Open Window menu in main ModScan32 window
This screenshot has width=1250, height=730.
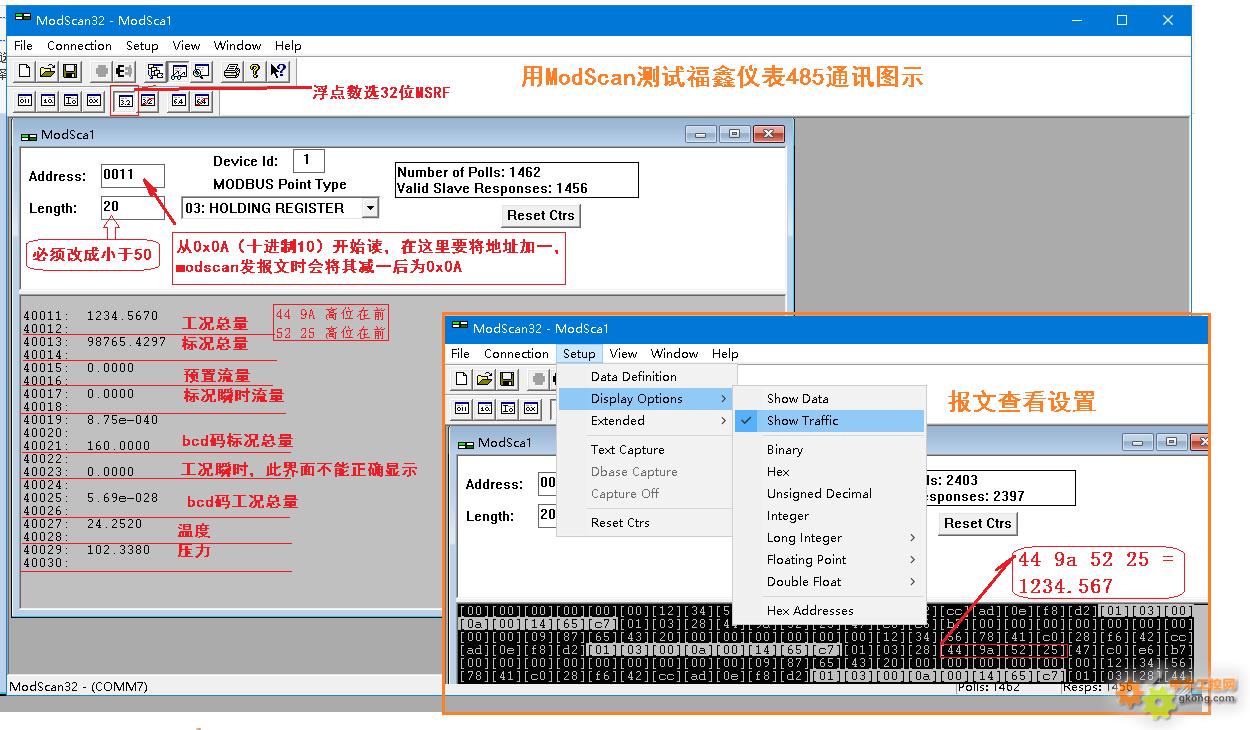click(x=237, y=46)
